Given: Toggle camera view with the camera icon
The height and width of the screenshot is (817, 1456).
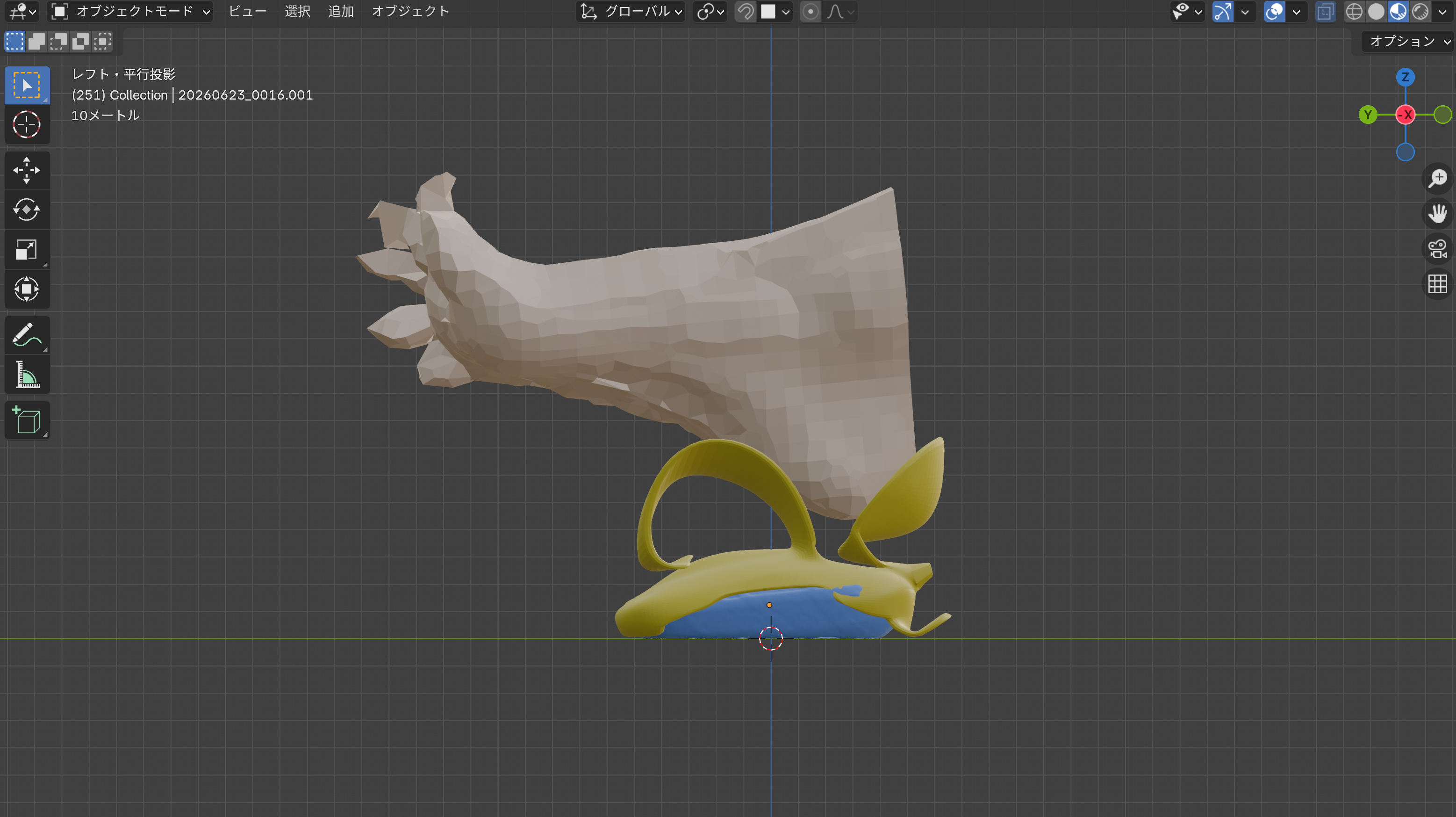Looking at the screenshot, I should [x=1437, y=249].
